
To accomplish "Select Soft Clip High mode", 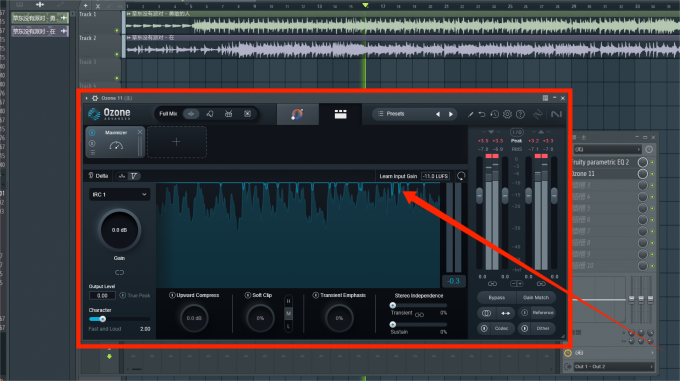I will click(x=289, y=301).
